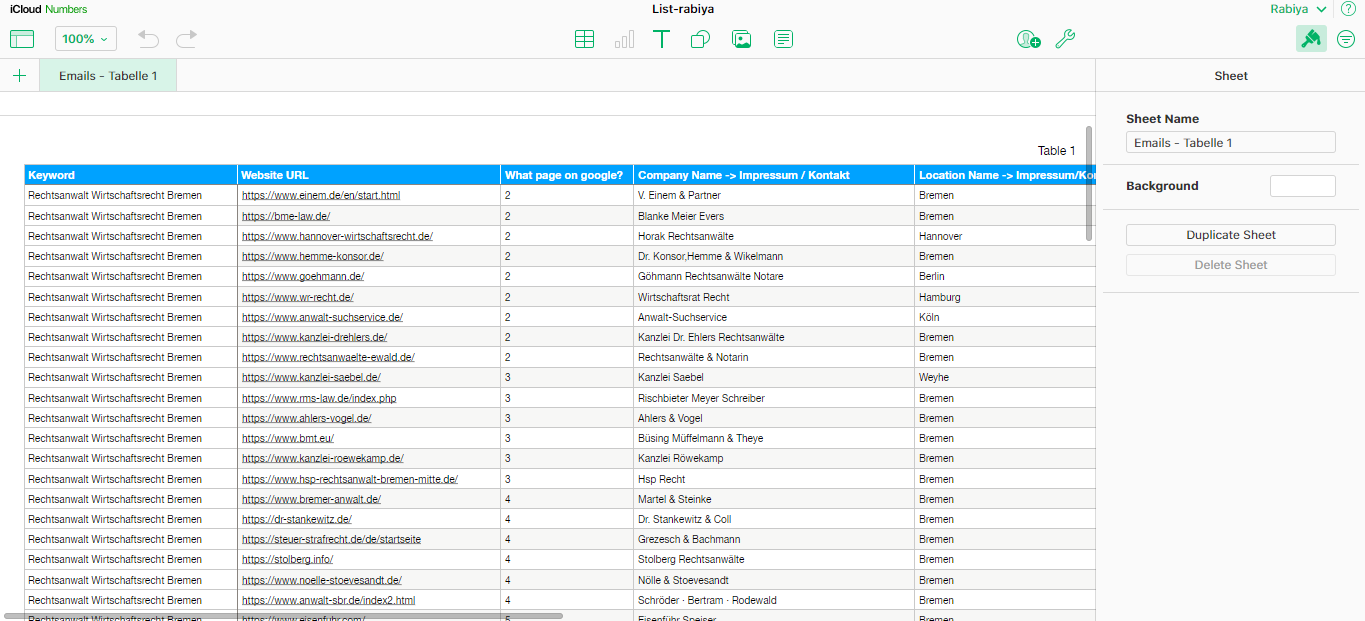Open the 100% zoom dropdown
Viewport: 1365px width, 621px height.
point(85,39)
